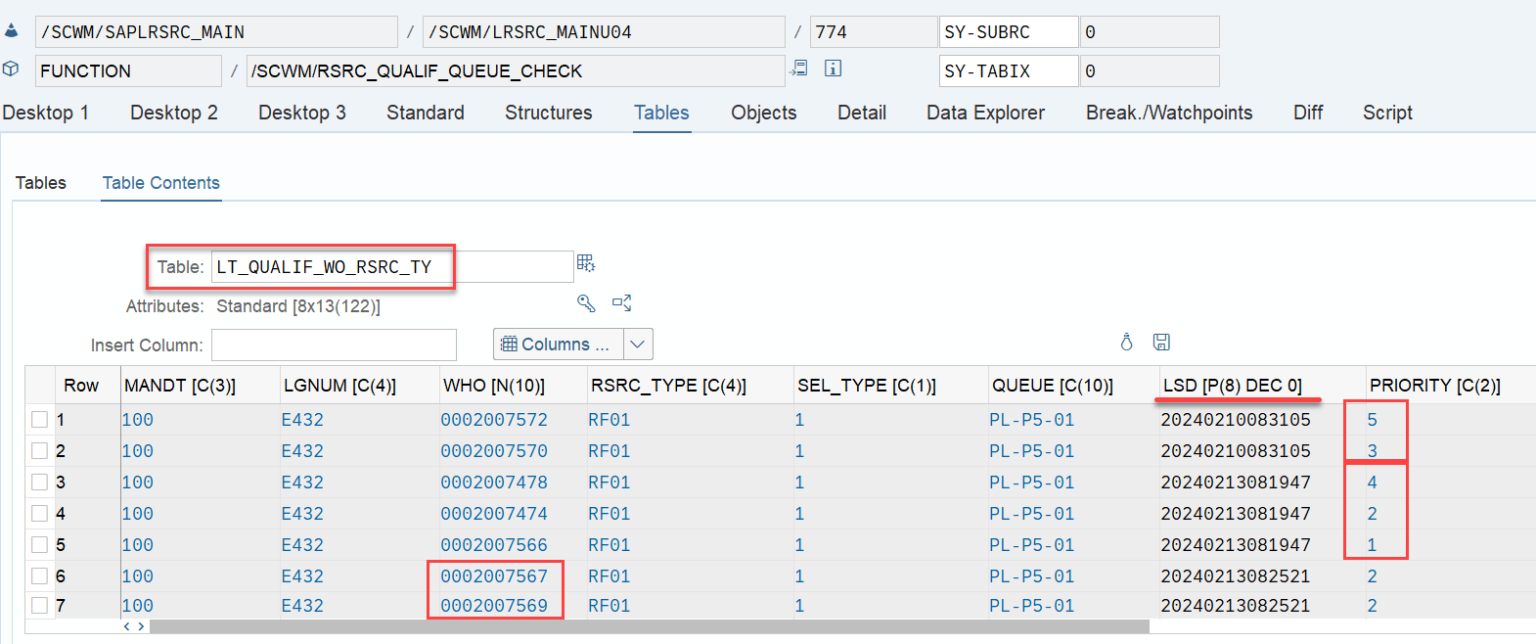Screen dimensions: 1536x644
Task: Open the Columns dropdown arrow
Action: [x=638, y=343]
